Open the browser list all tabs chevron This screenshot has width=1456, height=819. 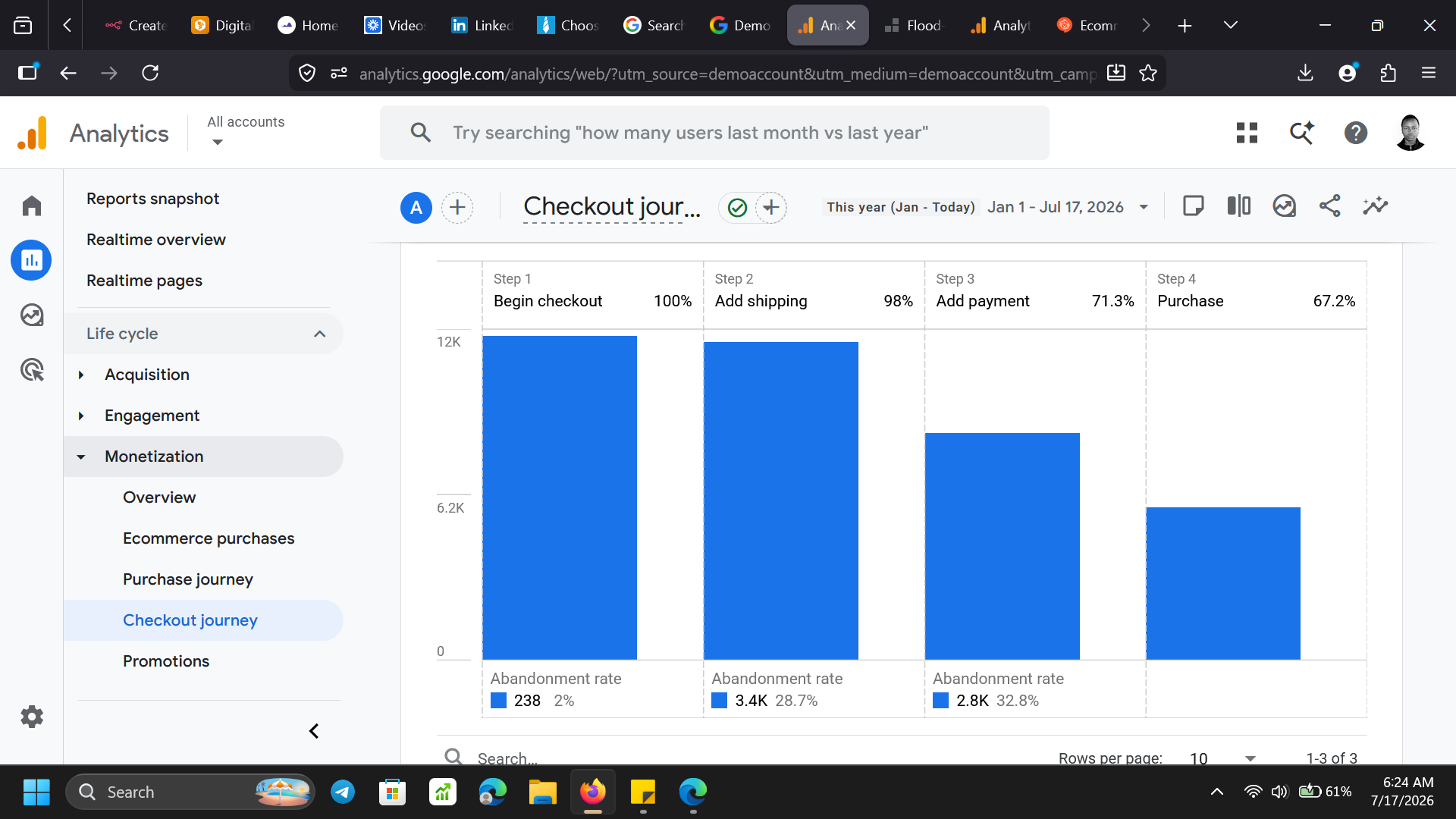[x=1231, y=25]
